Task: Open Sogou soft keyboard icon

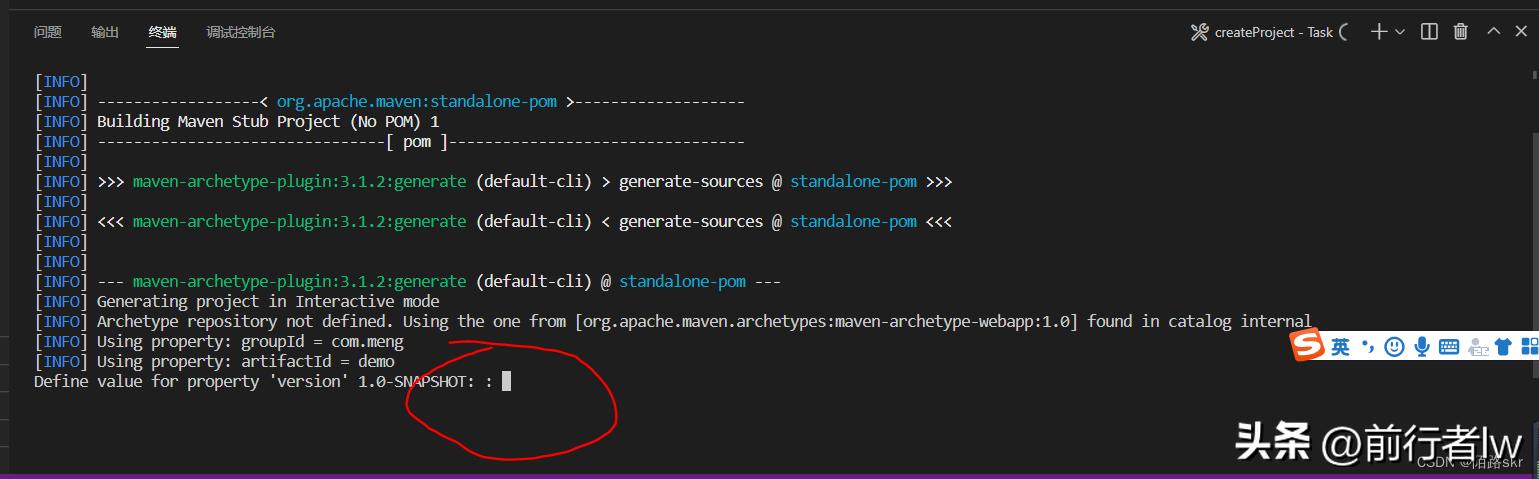Action: 1448,347
